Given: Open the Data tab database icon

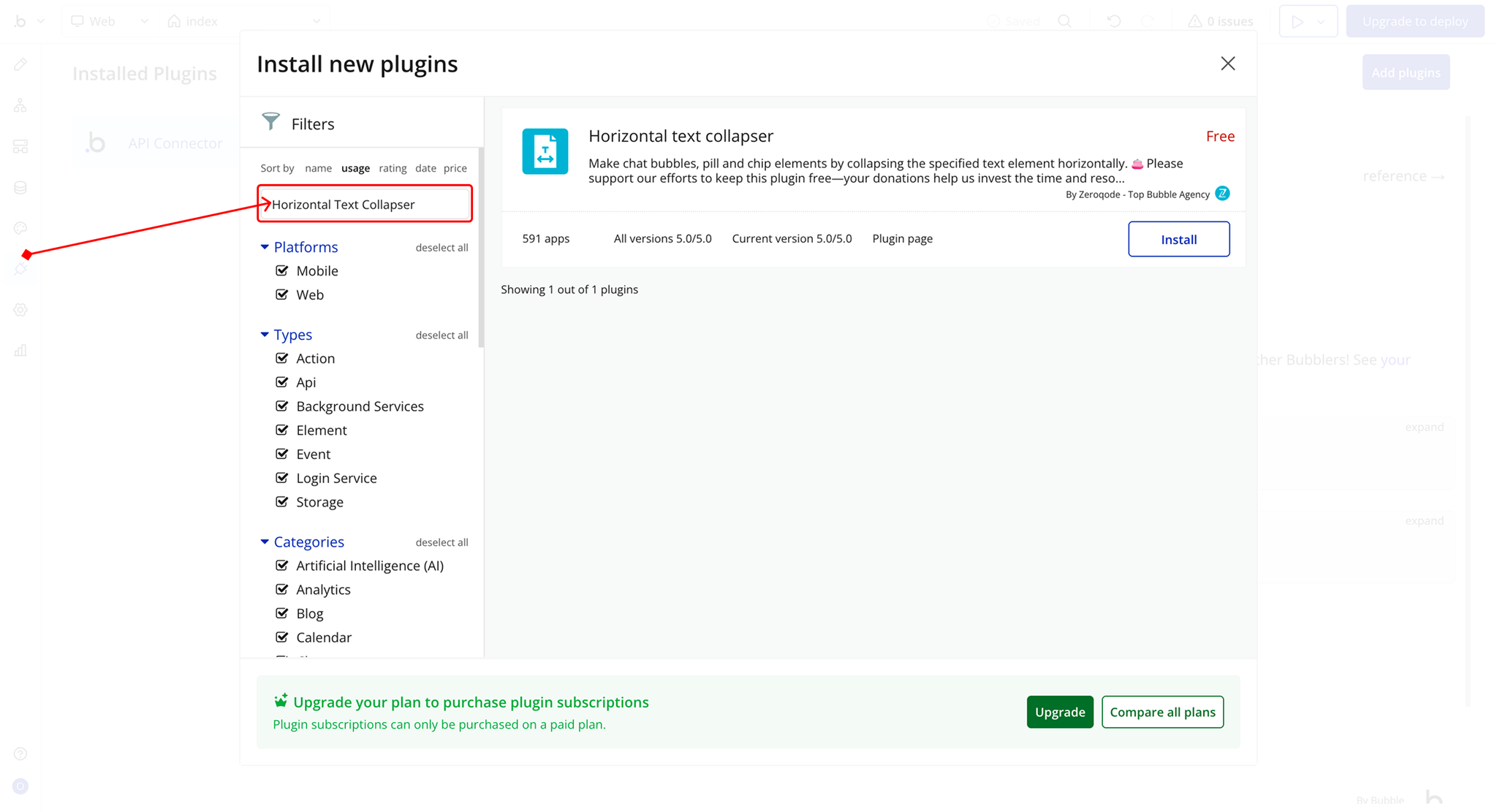Looking at the screenshot, I should click(20, 188).
